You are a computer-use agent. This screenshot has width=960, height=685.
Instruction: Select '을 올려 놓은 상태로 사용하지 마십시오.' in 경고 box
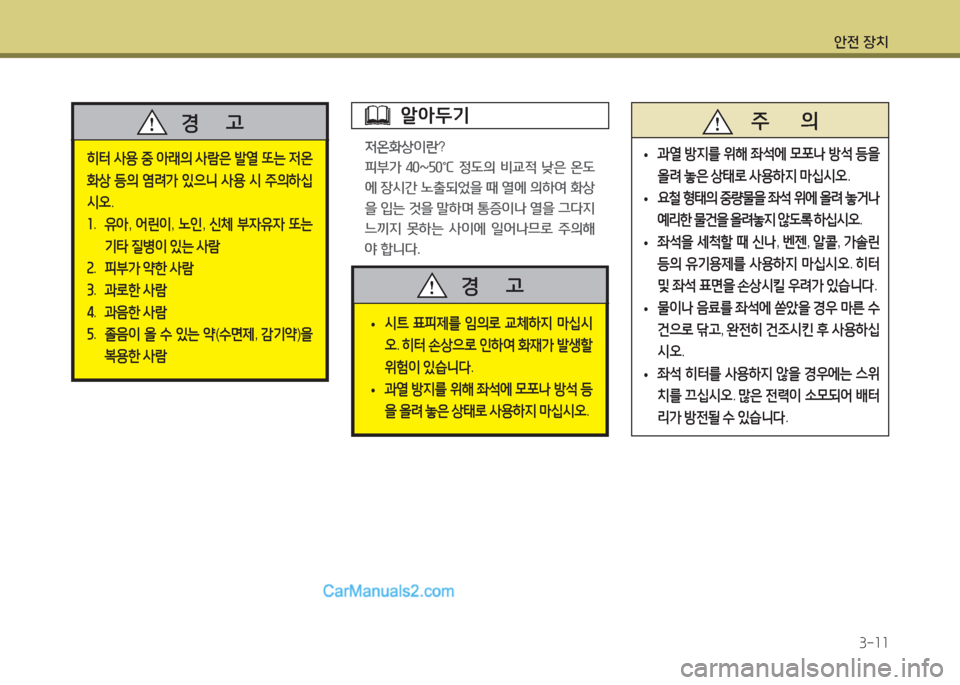[x=487, y=411]
